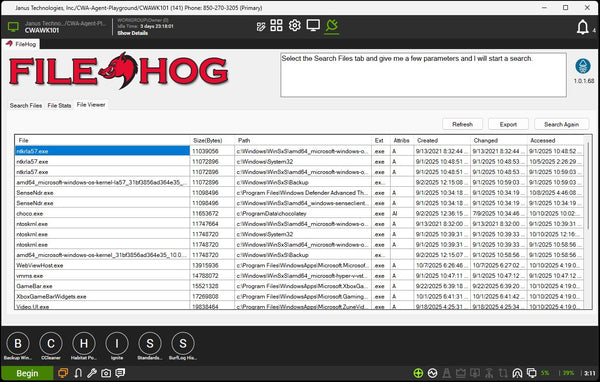Sort by the Path column header
Viewport: 600px width, 382px height.
(x=303, y=140)
